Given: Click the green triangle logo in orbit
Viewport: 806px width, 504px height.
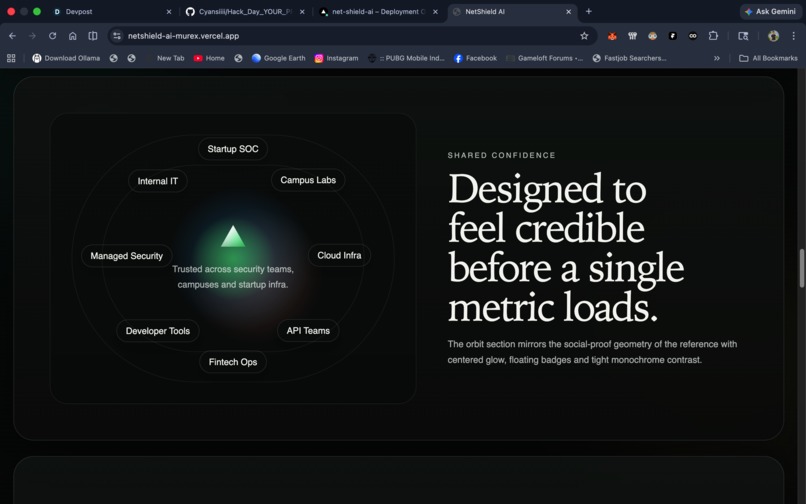Looking at the screenshot, I should (233, 237).
